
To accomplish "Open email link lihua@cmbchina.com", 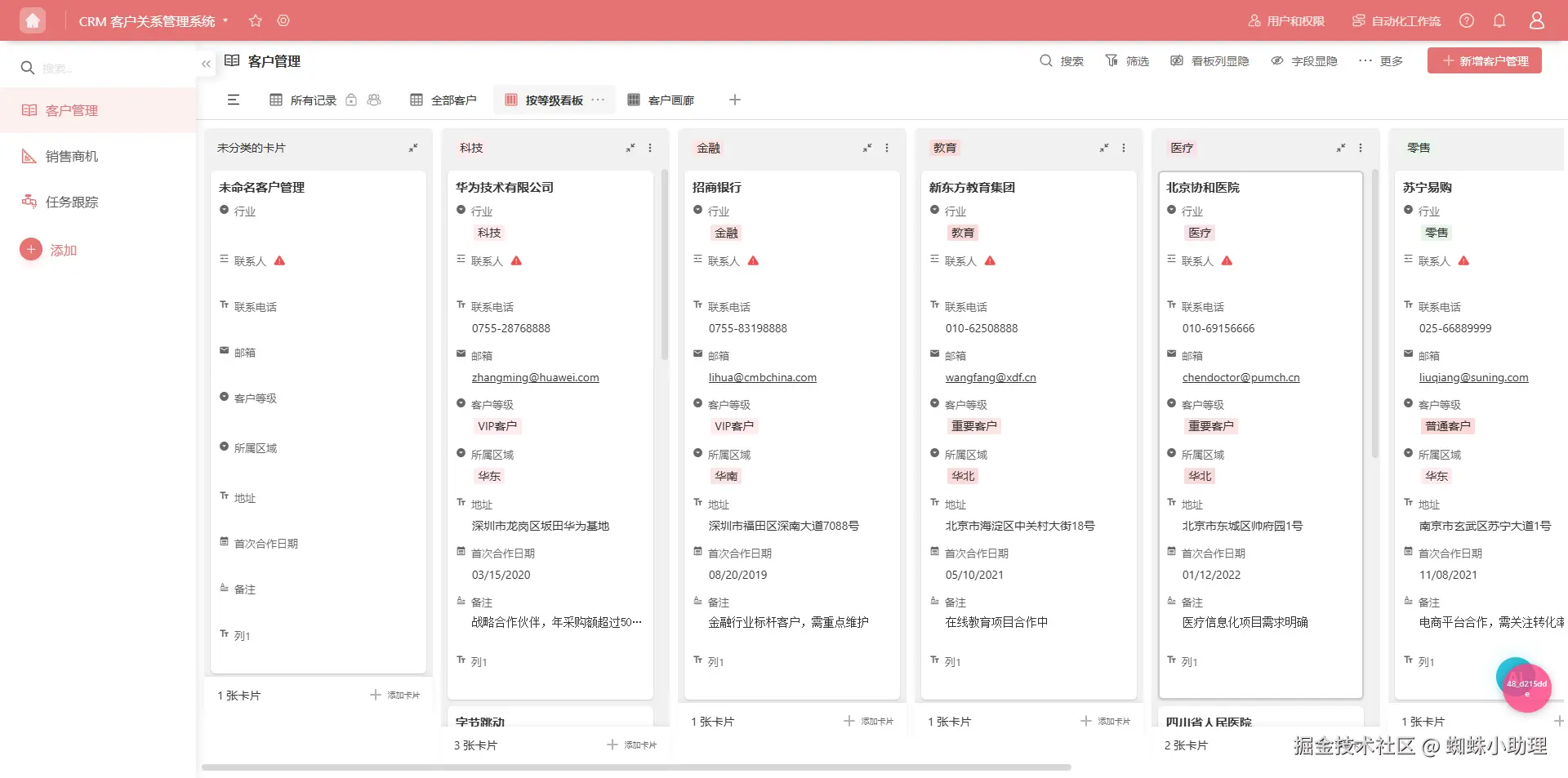I will coord(763,377).
